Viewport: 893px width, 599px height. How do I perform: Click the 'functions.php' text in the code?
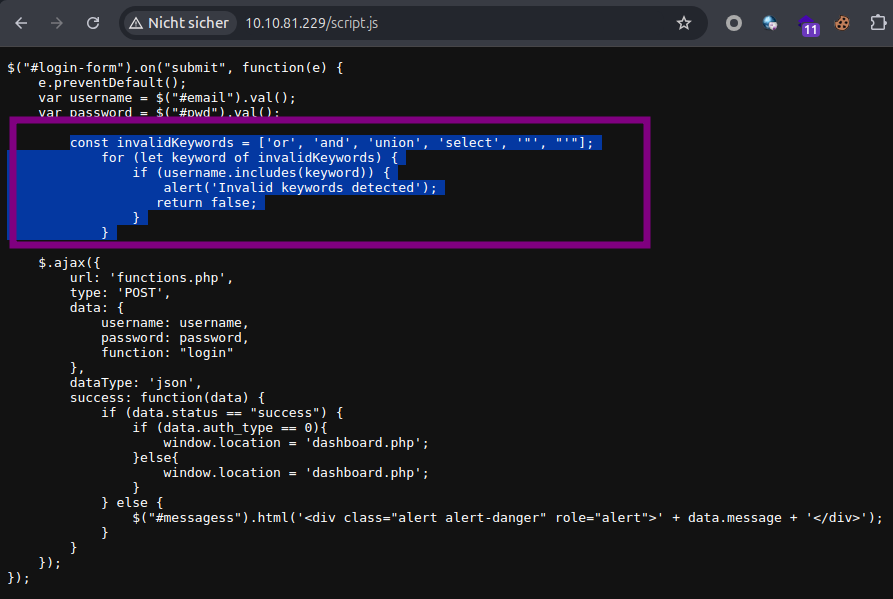click(x=160, y=277)
